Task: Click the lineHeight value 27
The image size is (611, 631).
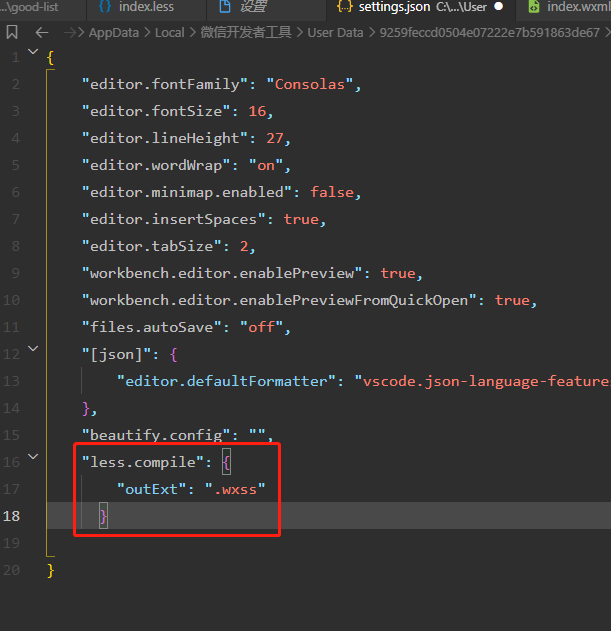Action: coord(275,138)
